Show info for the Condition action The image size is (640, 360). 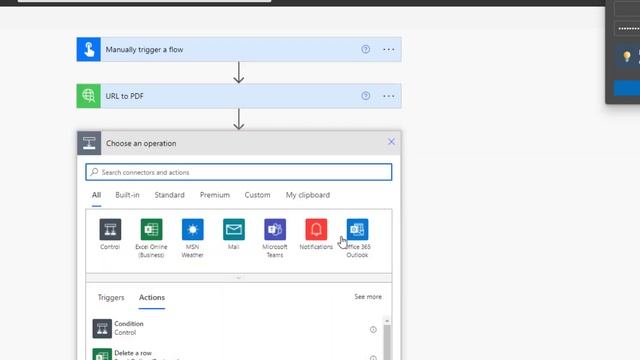[x=373, y=329]
